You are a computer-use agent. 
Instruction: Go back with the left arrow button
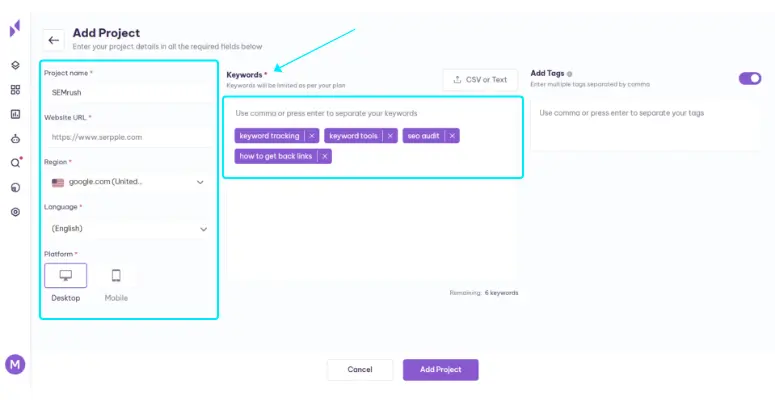point(53,40)
